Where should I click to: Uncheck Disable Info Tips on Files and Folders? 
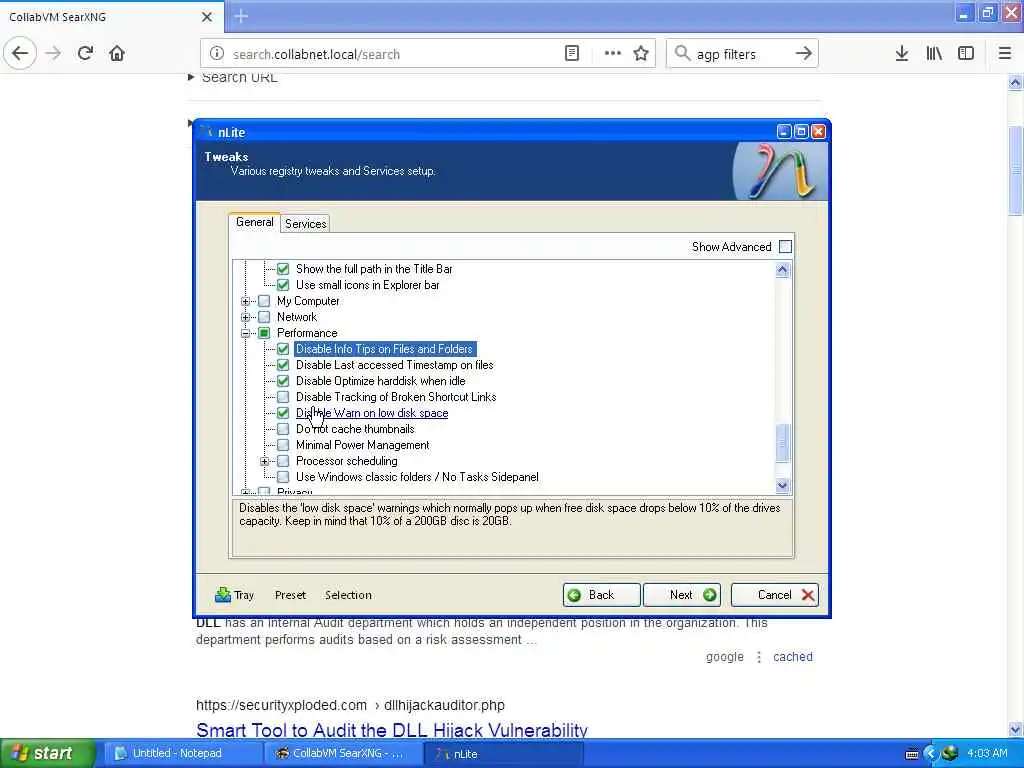pyautogui.click(x=283, y=349)
